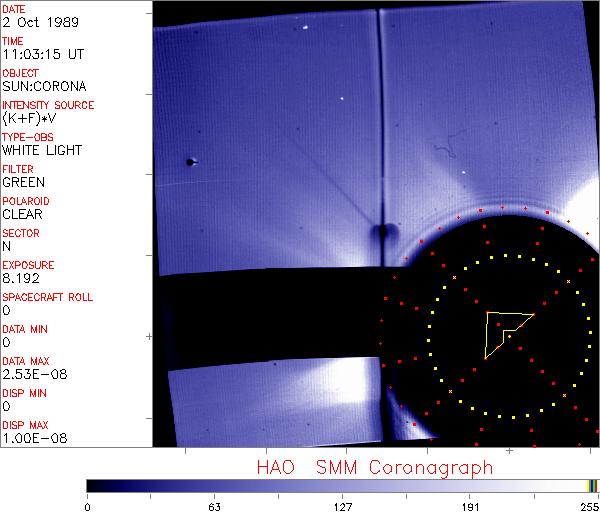Click the color bar tick label 191
The image size is (600, 512).
(x=470, y=505)
